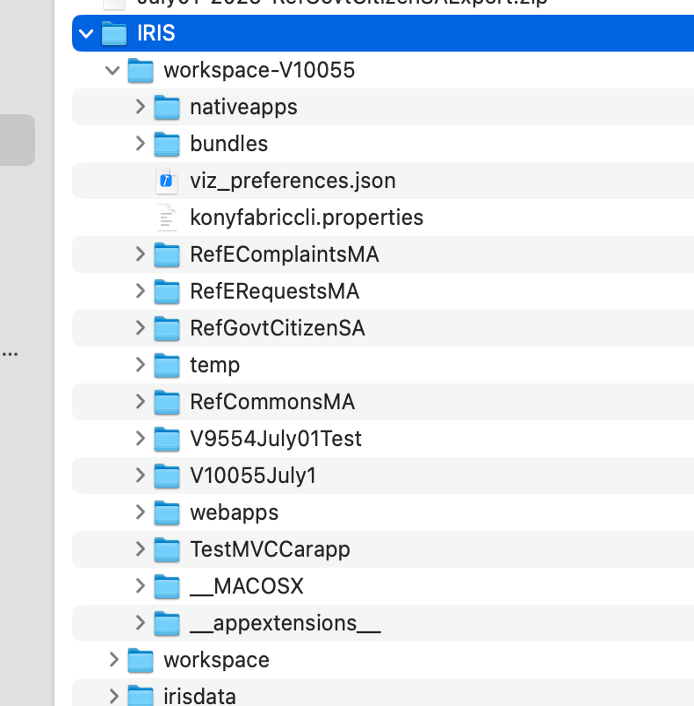Screen dimensions: 694x706
Task: Select the V10055July1 folder name
Action: coord(253,476)
